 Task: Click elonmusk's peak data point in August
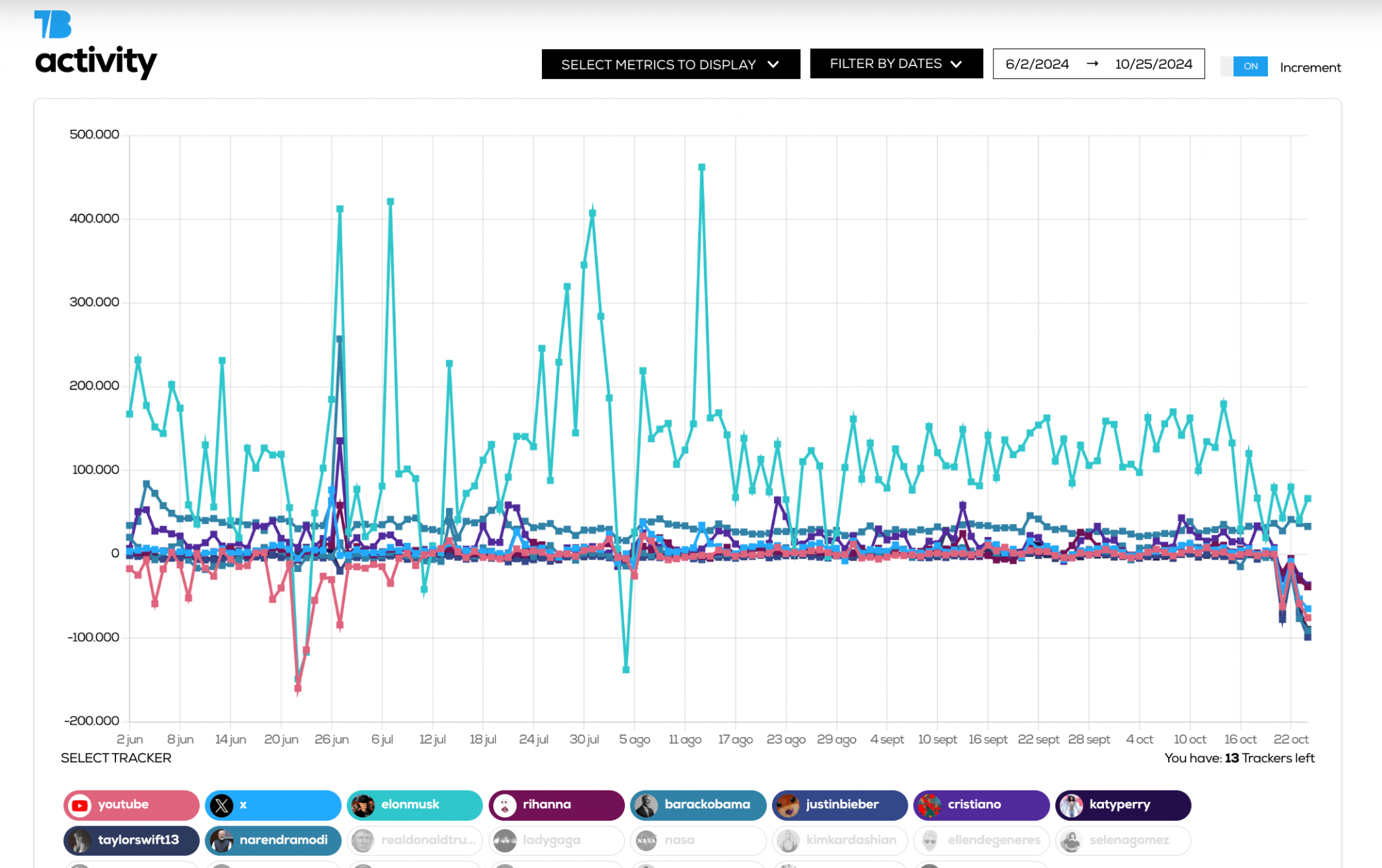tap(702, 167)
